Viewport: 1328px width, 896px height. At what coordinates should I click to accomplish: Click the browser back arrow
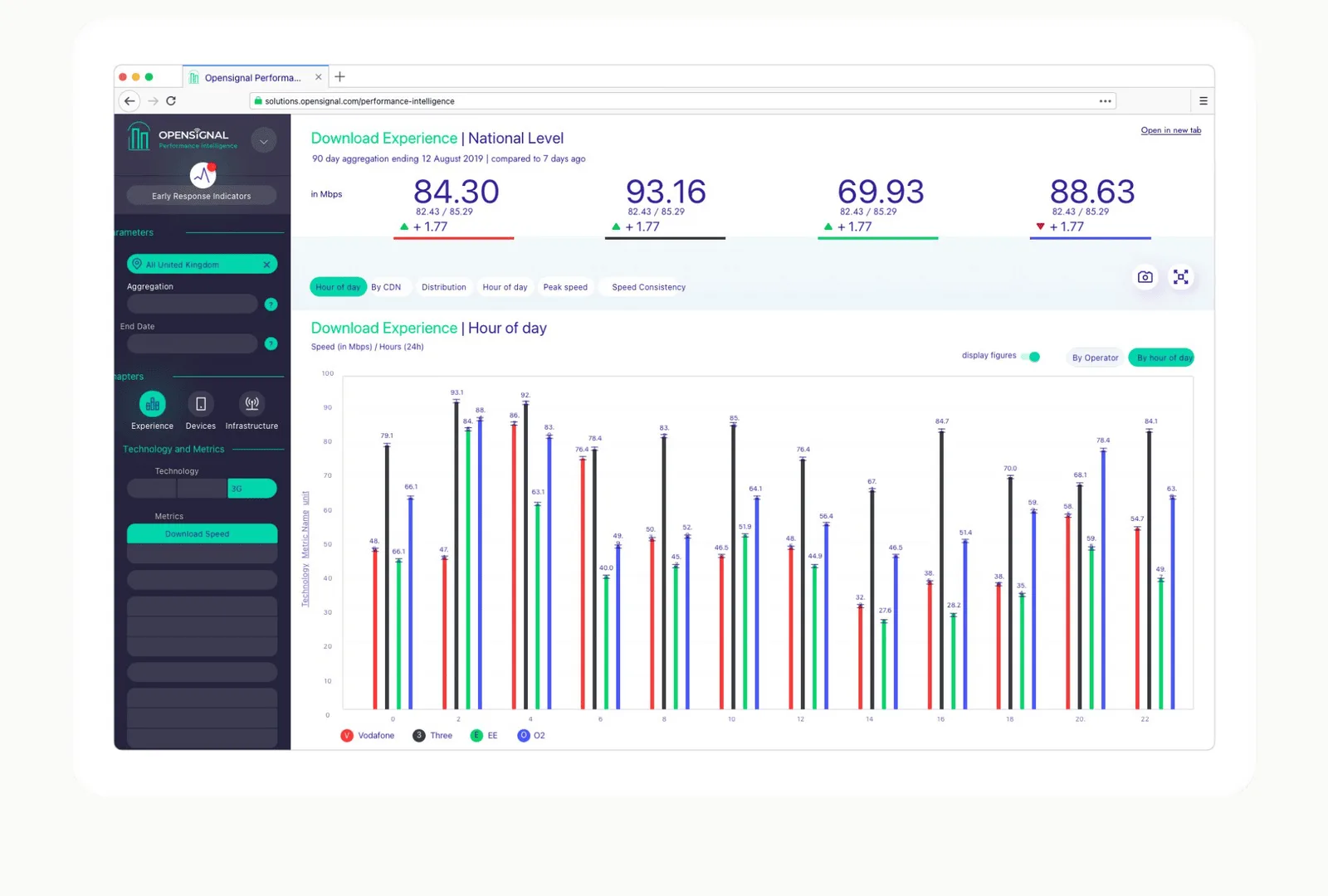[x=129, y=101]
